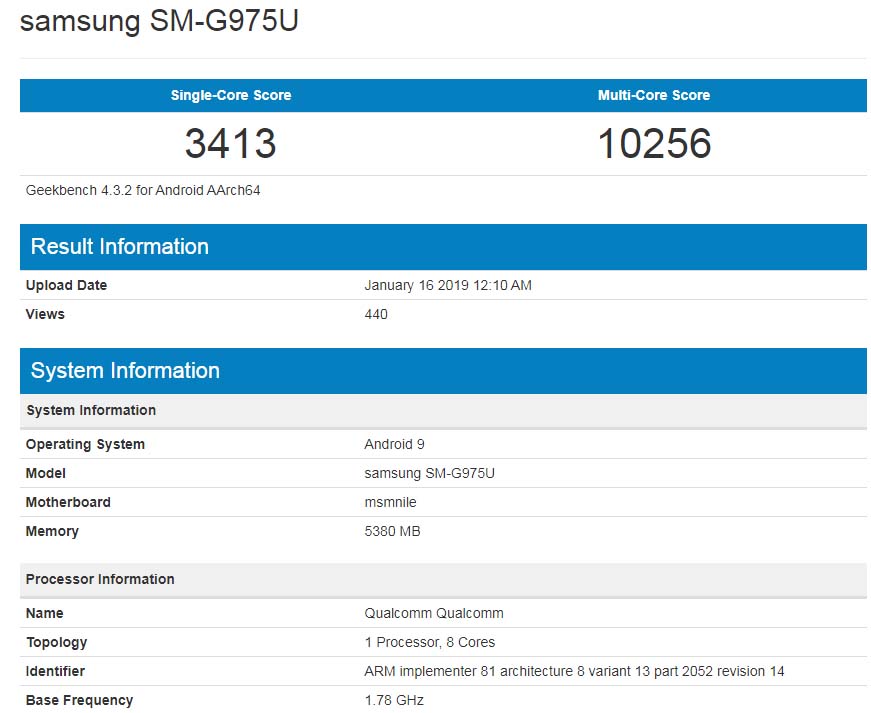This screenshot has height=713, width=871.
Task: Click the Geekbench 4.3.2 for Android AArch64 text
Action: click(143, 190)
